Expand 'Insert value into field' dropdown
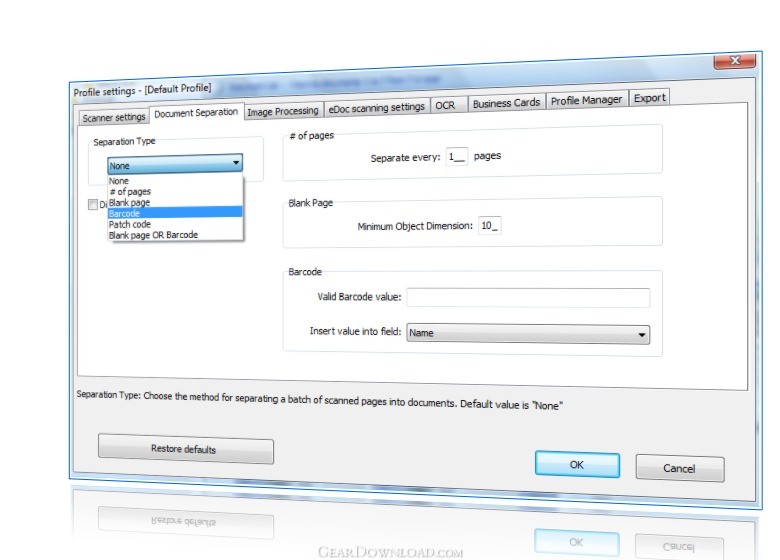This screenshot has height=560, width=780. [x=528, y=333]
